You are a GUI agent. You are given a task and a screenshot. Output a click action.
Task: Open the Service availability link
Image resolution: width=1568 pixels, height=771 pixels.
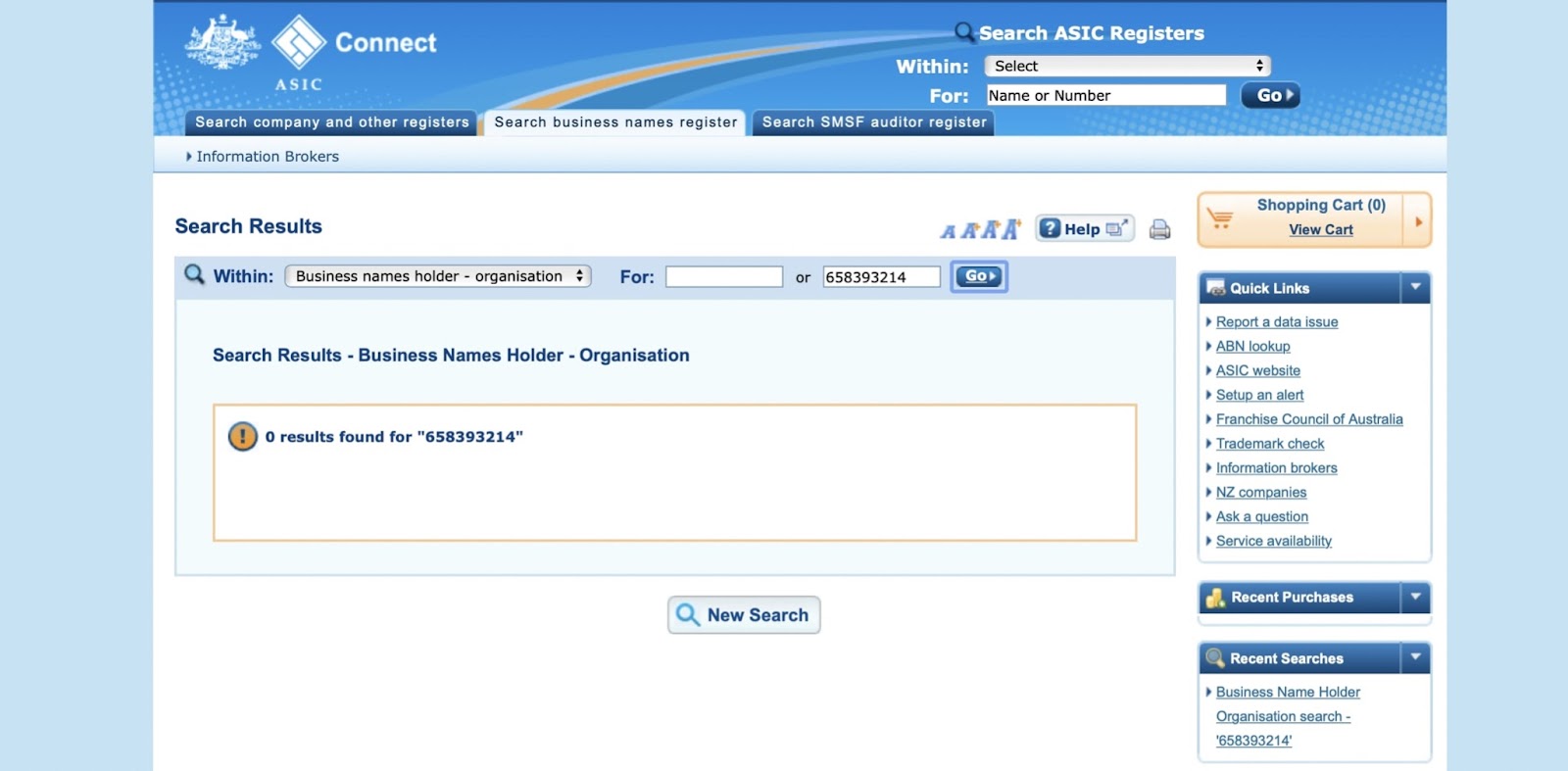coord(1273,541)
